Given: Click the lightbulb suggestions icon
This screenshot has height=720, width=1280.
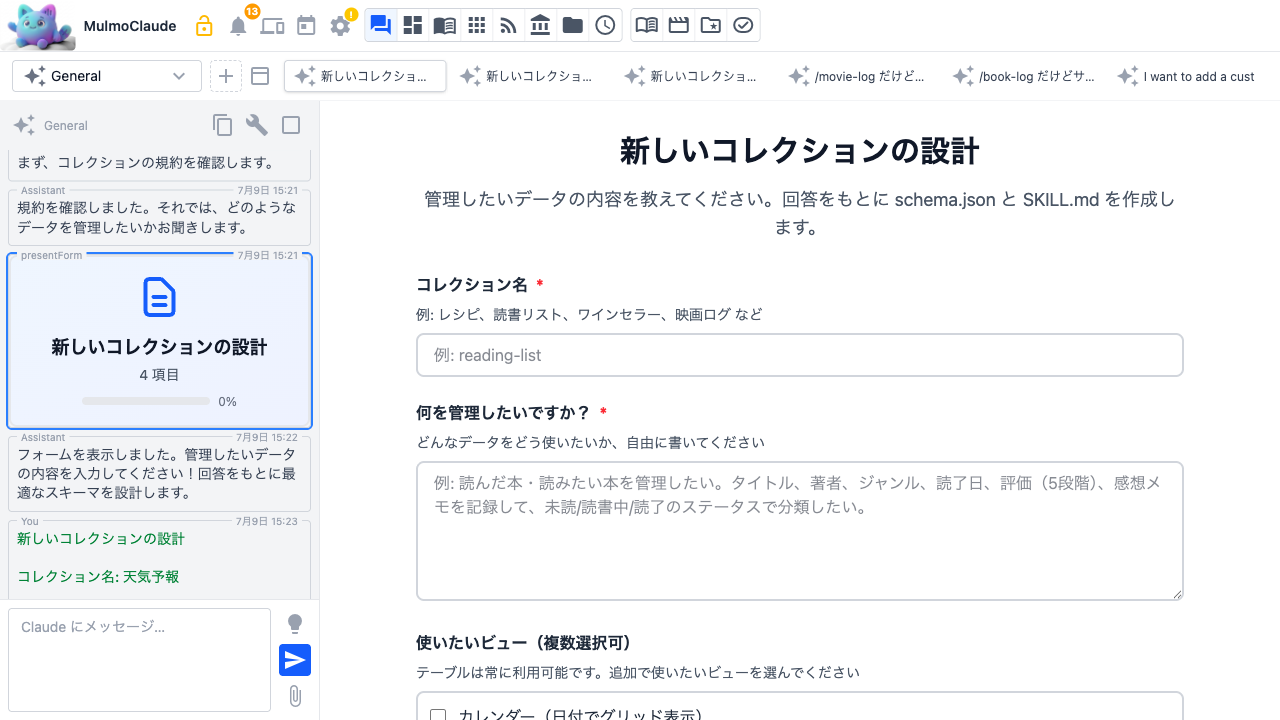Looking at the screenshot, I should tap(295, 624).
